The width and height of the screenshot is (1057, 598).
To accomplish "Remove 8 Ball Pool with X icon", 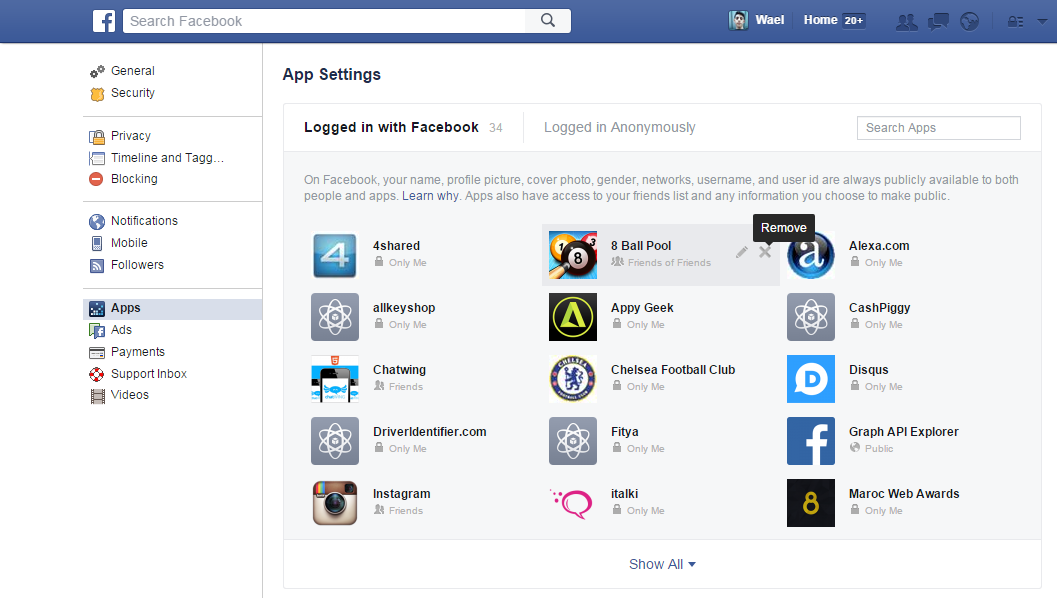I will pyautogui.click(x=765, y=252).
